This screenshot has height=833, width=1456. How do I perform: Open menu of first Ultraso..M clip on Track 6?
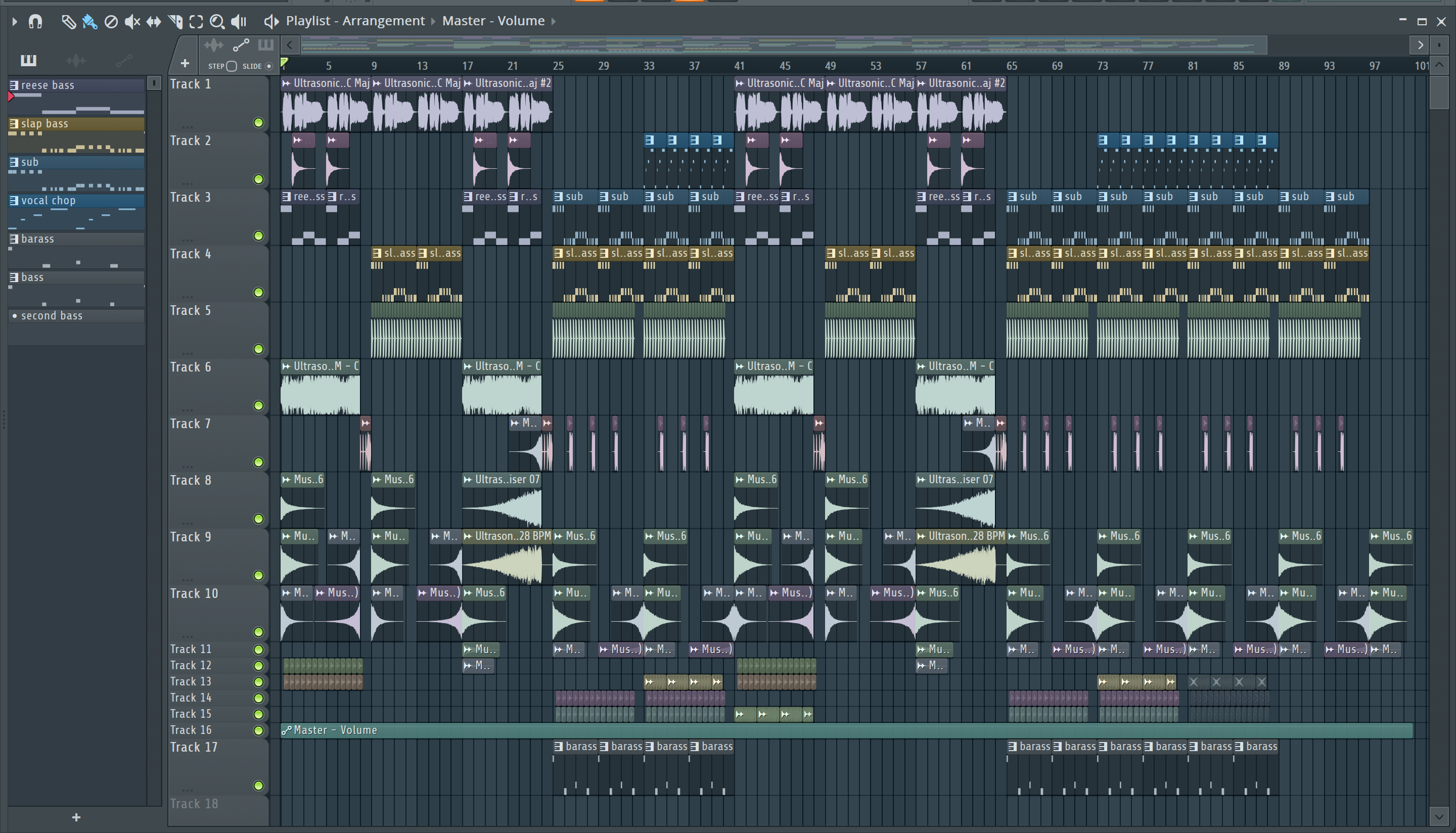286,367
